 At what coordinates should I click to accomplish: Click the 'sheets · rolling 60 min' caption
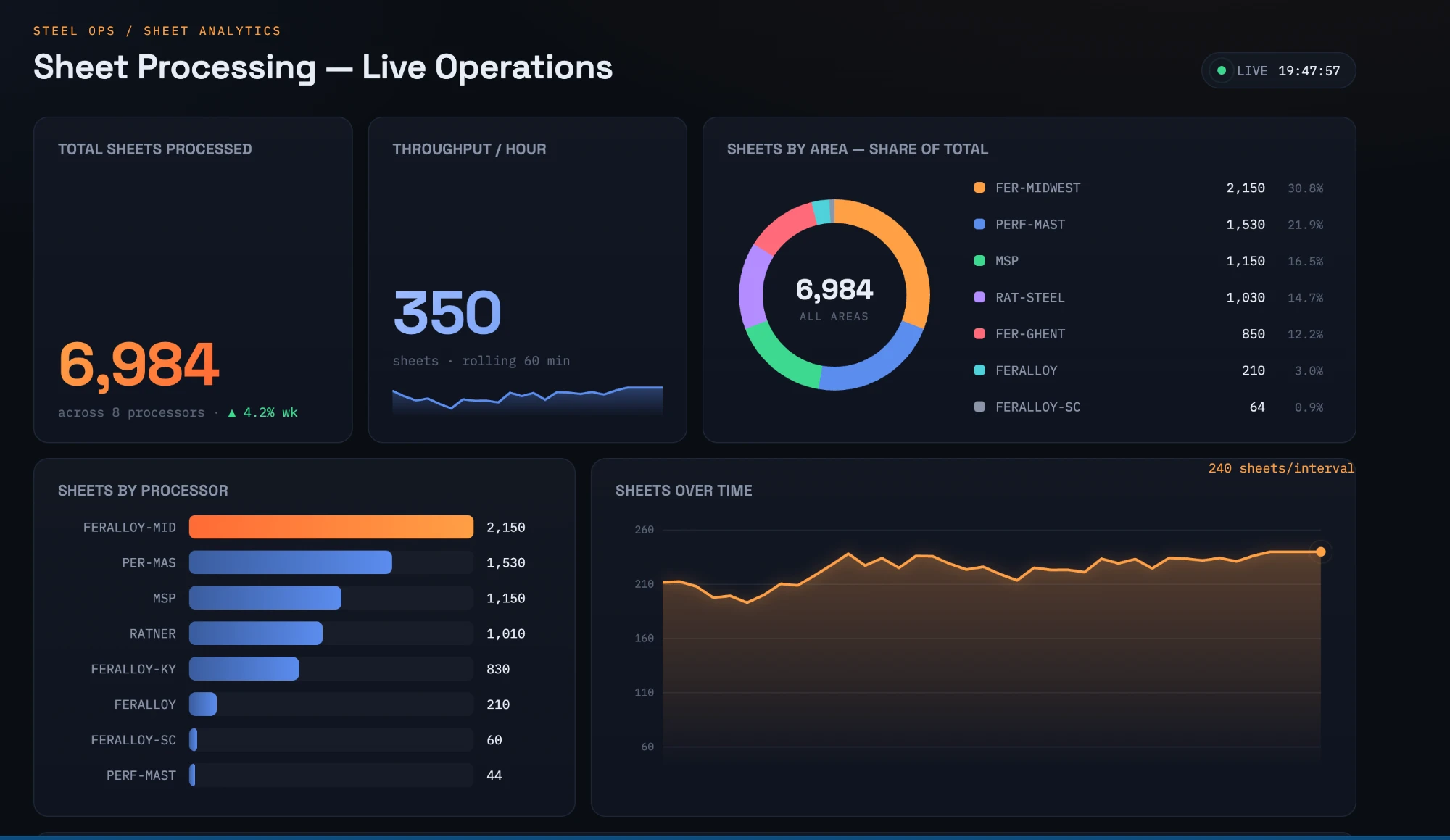tap(481, 361)
